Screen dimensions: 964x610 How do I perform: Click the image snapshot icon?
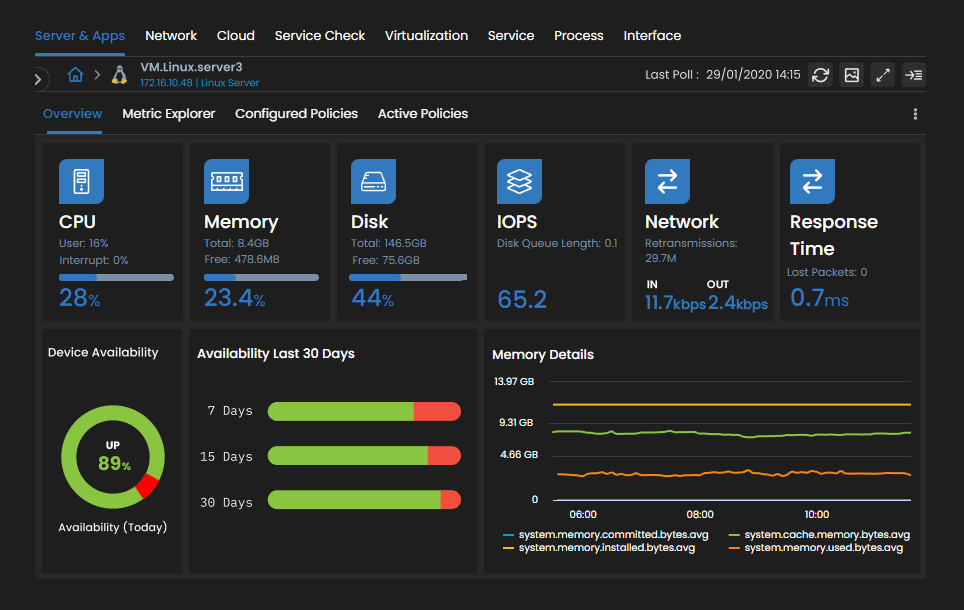click(851, 75)
